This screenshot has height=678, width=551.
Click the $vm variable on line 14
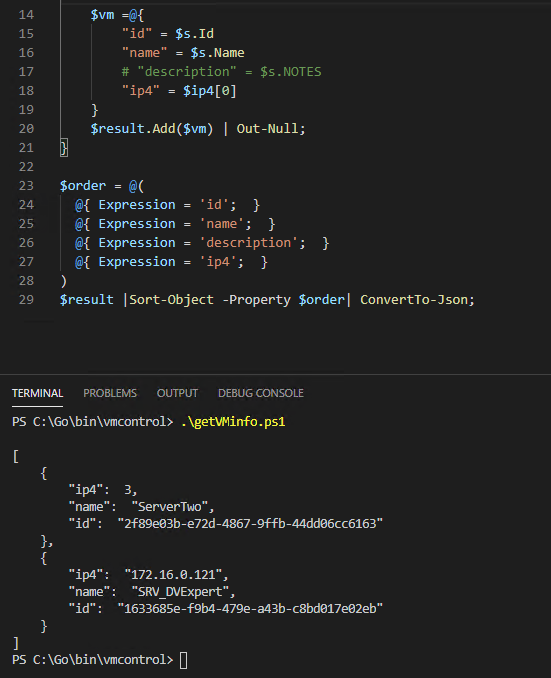click(103, 15)
